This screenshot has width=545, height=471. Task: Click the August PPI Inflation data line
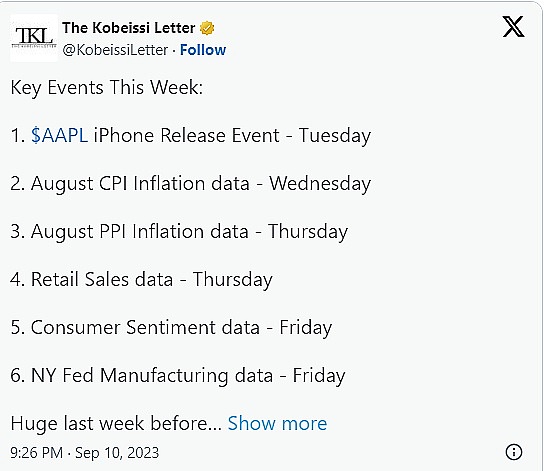point(179,232)
